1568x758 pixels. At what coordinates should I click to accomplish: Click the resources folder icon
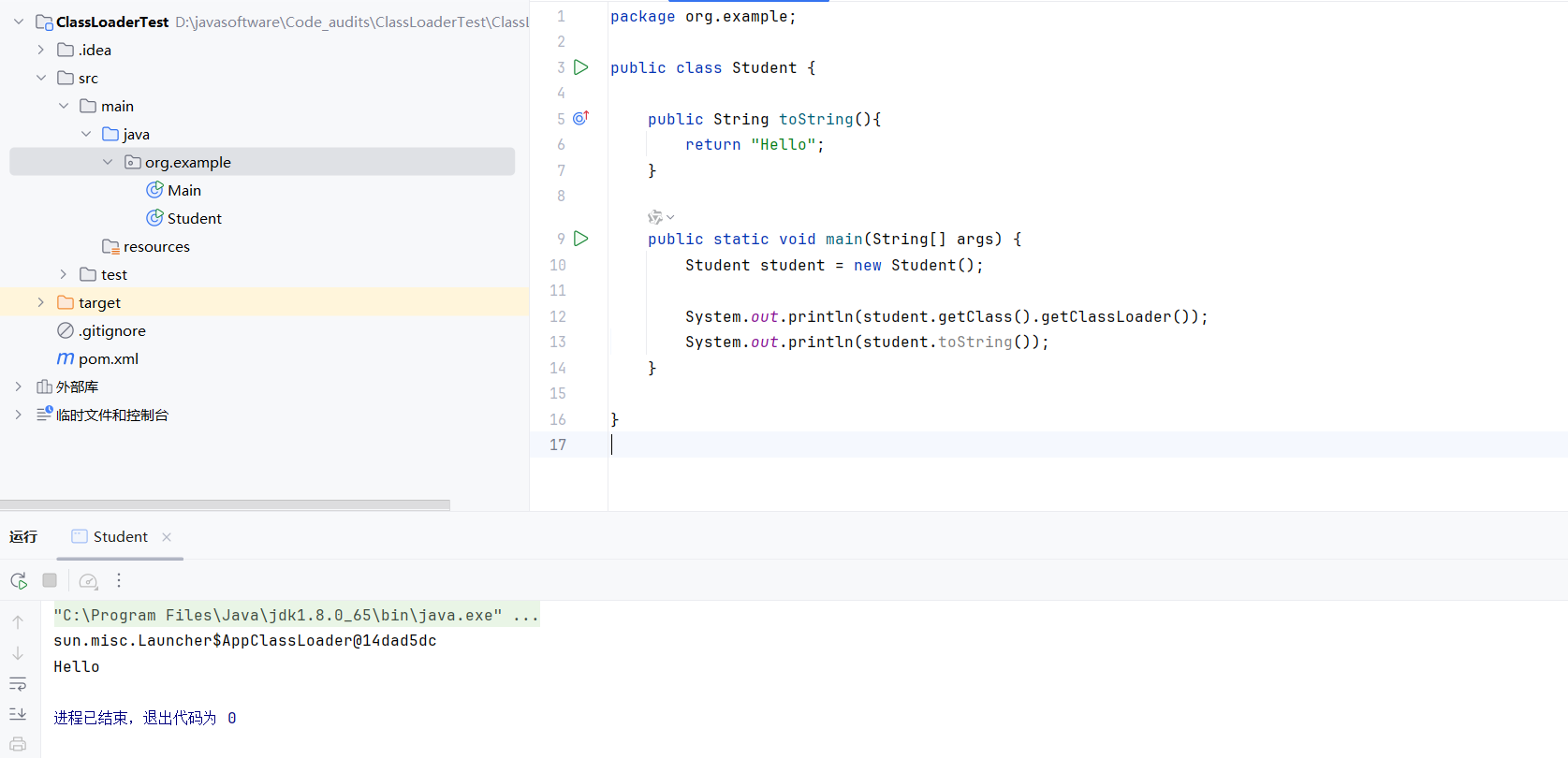tap(110, 246)
